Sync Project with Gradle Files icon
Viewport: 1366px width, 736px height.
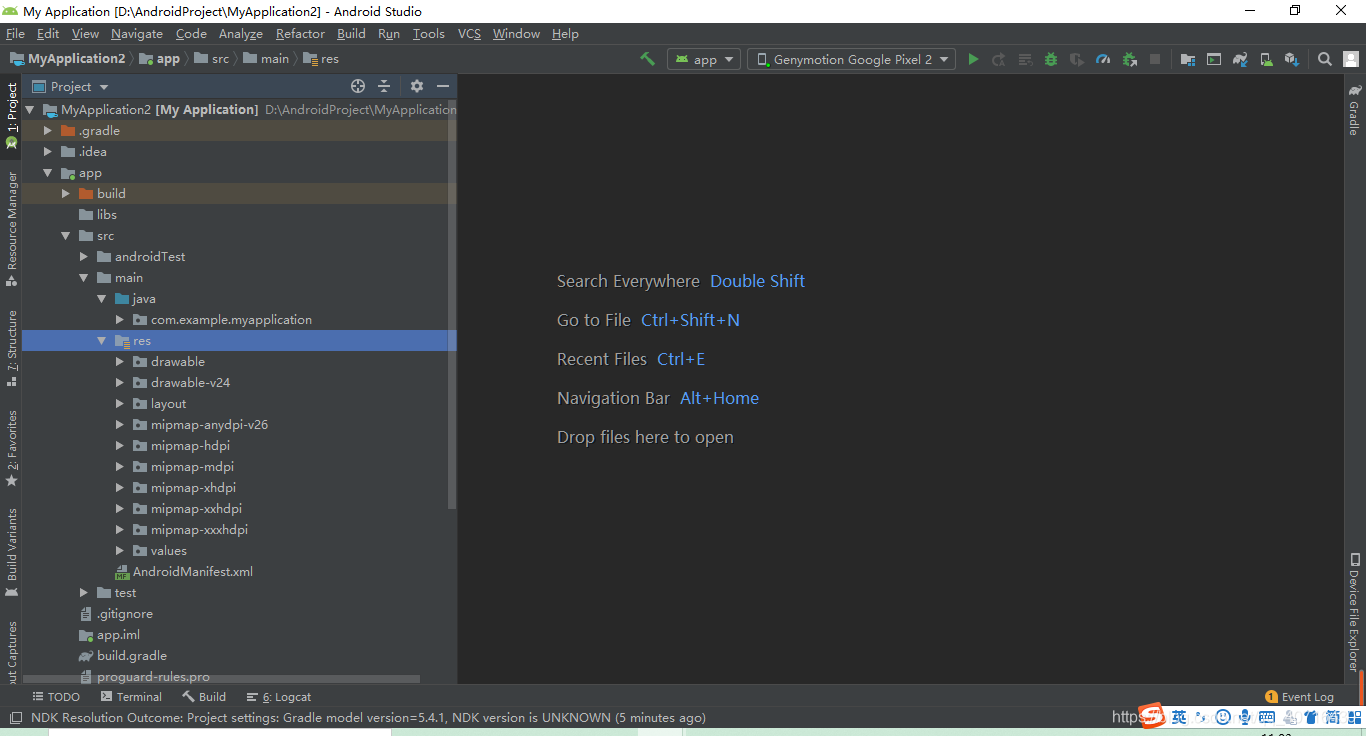tap(1240, 59)
